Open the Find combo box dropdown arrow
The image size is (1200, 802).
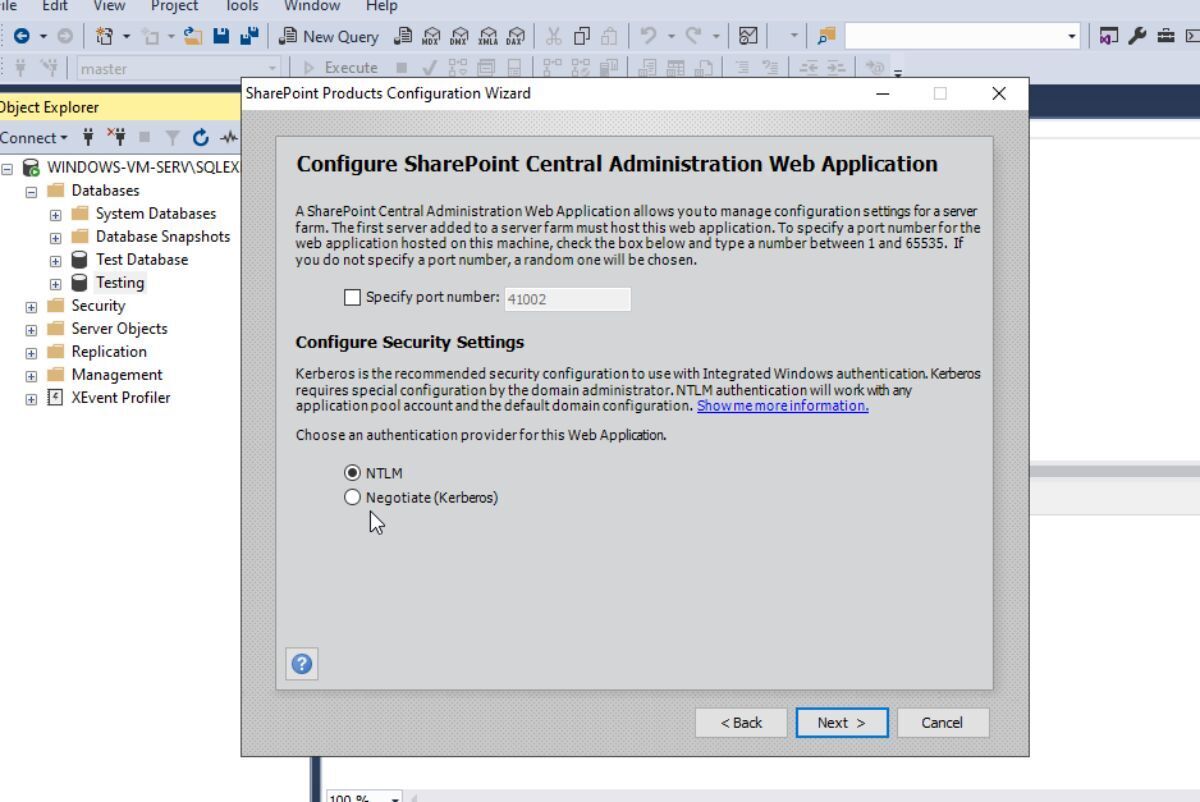click(x=1072, y=36)
